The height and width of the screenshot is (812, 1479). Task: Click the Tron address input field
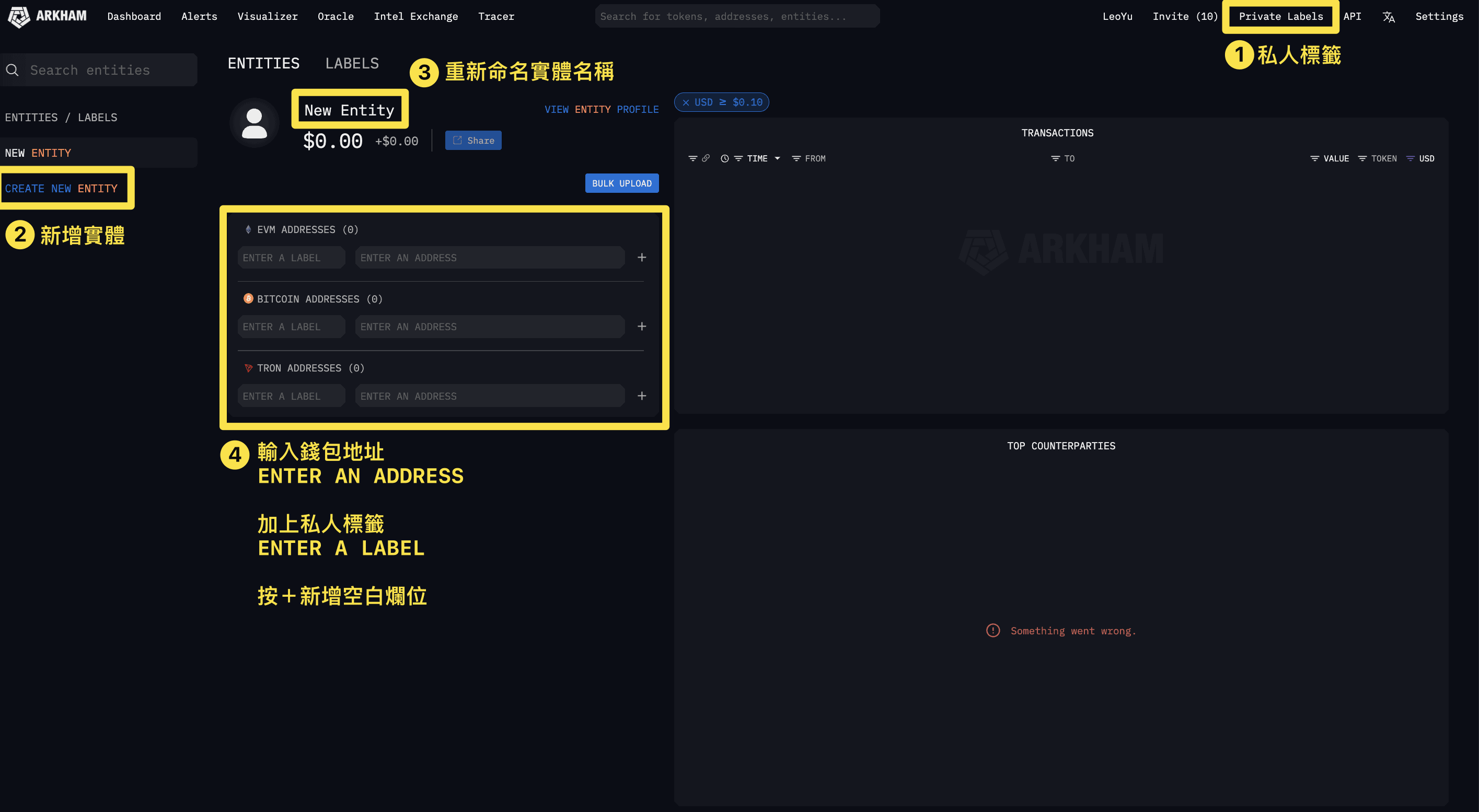coord(490,396)
